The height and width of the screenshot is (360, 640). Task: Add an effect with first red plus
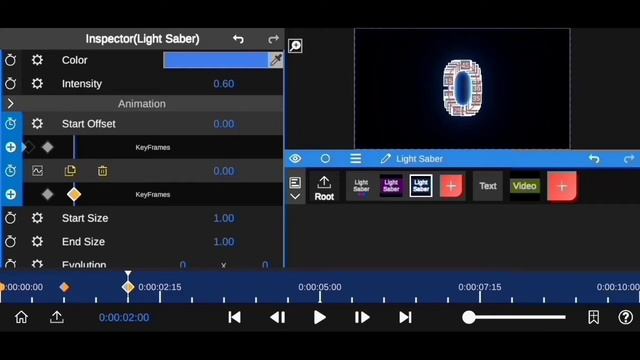coord(451,187)
